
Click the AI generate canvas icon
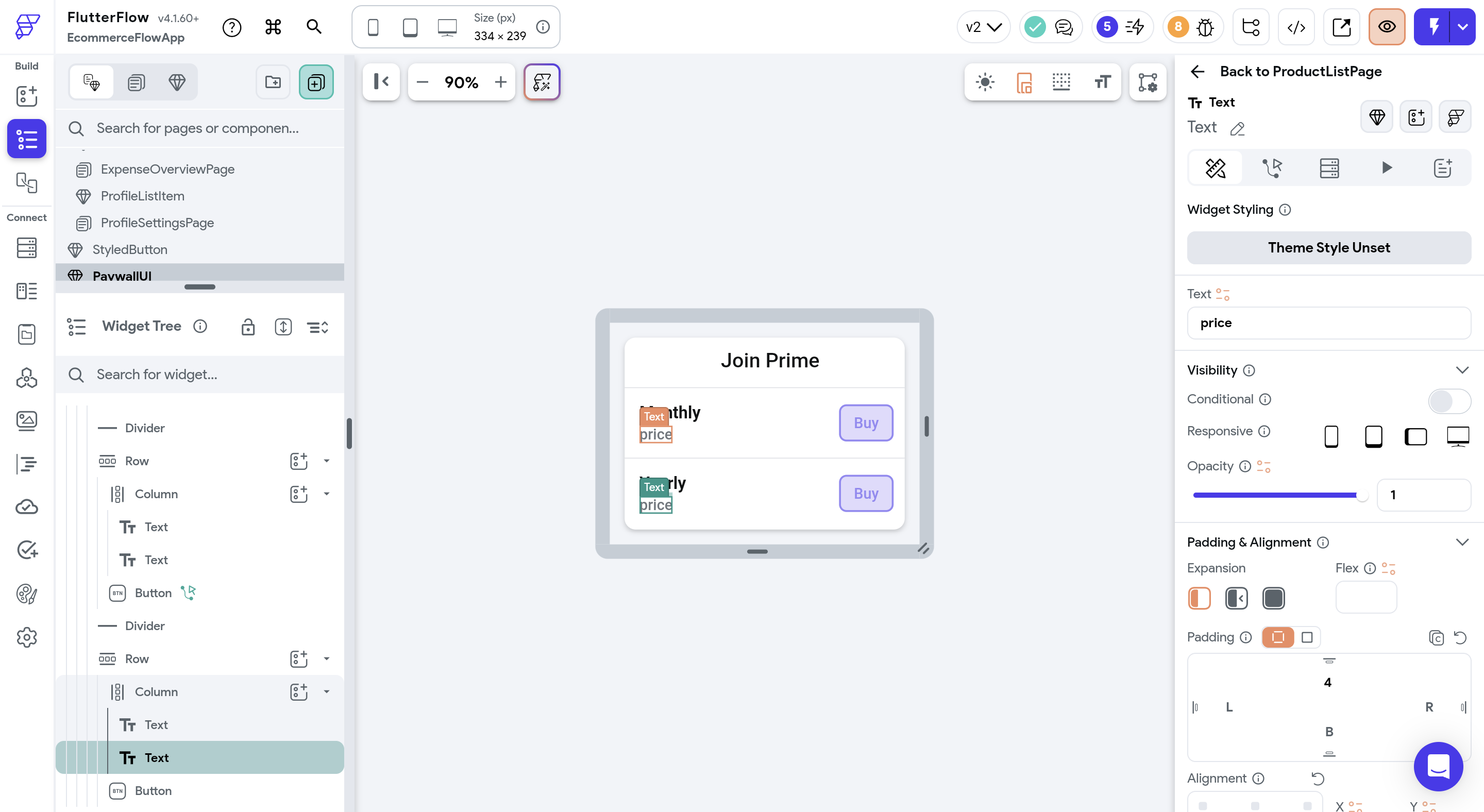point(542,82)
